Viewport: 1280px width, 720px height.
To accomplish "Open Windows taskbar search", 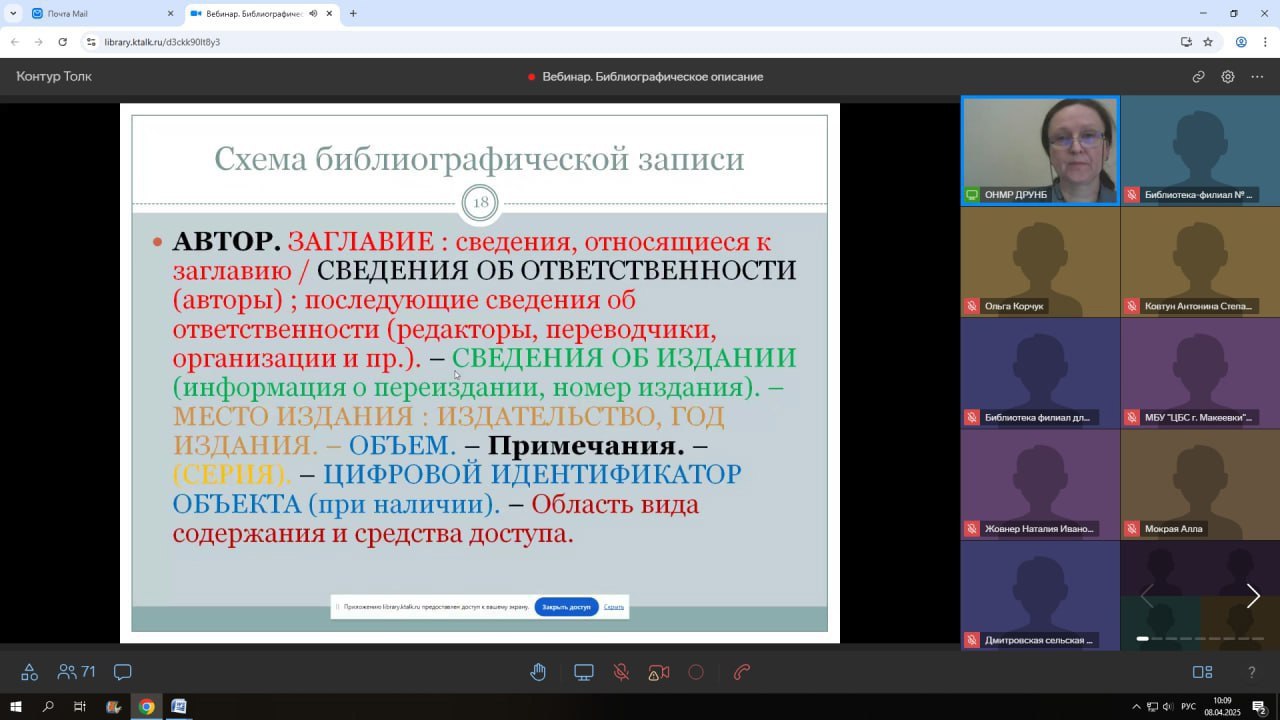I will pos(48,706).
